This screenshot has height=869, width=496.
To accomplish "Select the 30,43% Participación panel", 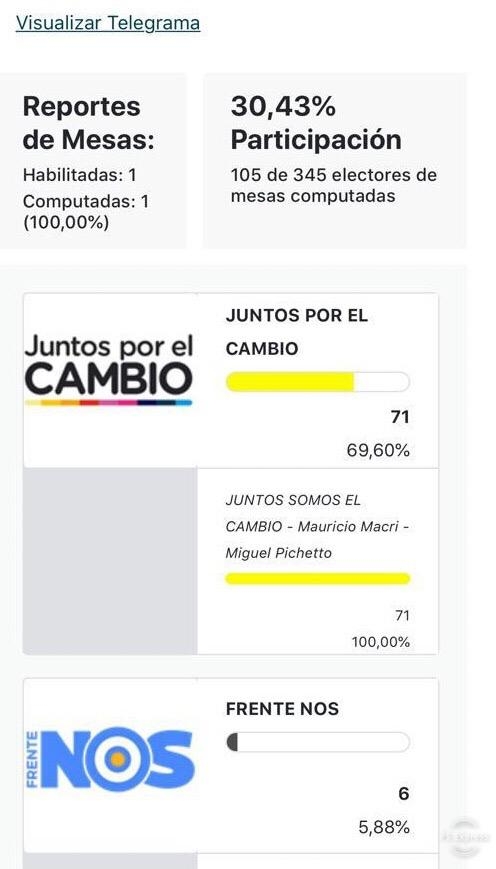I will [x=335, y=161].
